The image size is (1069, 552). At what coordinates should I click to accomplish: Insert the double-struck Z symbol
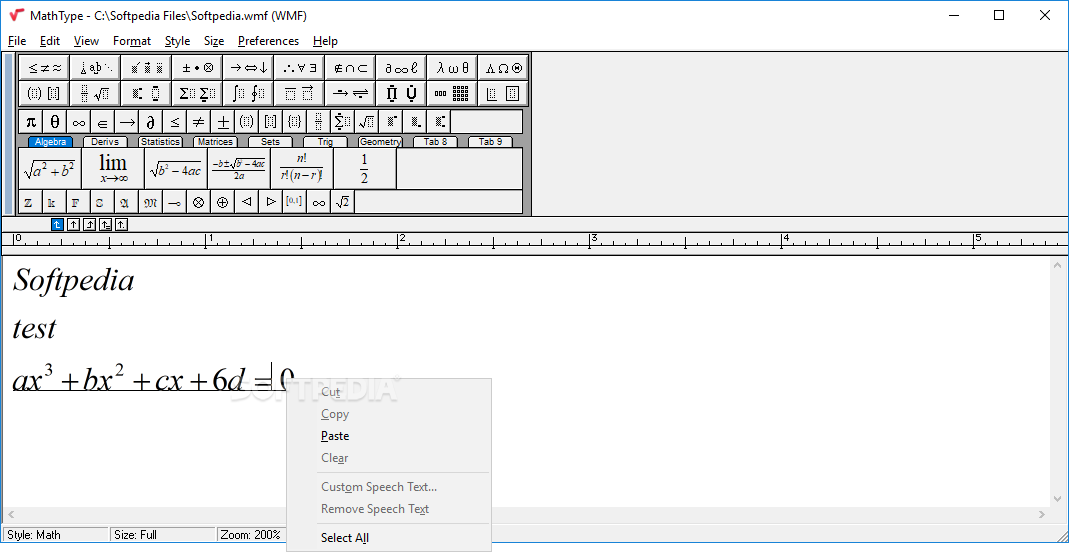pos(29,202)
